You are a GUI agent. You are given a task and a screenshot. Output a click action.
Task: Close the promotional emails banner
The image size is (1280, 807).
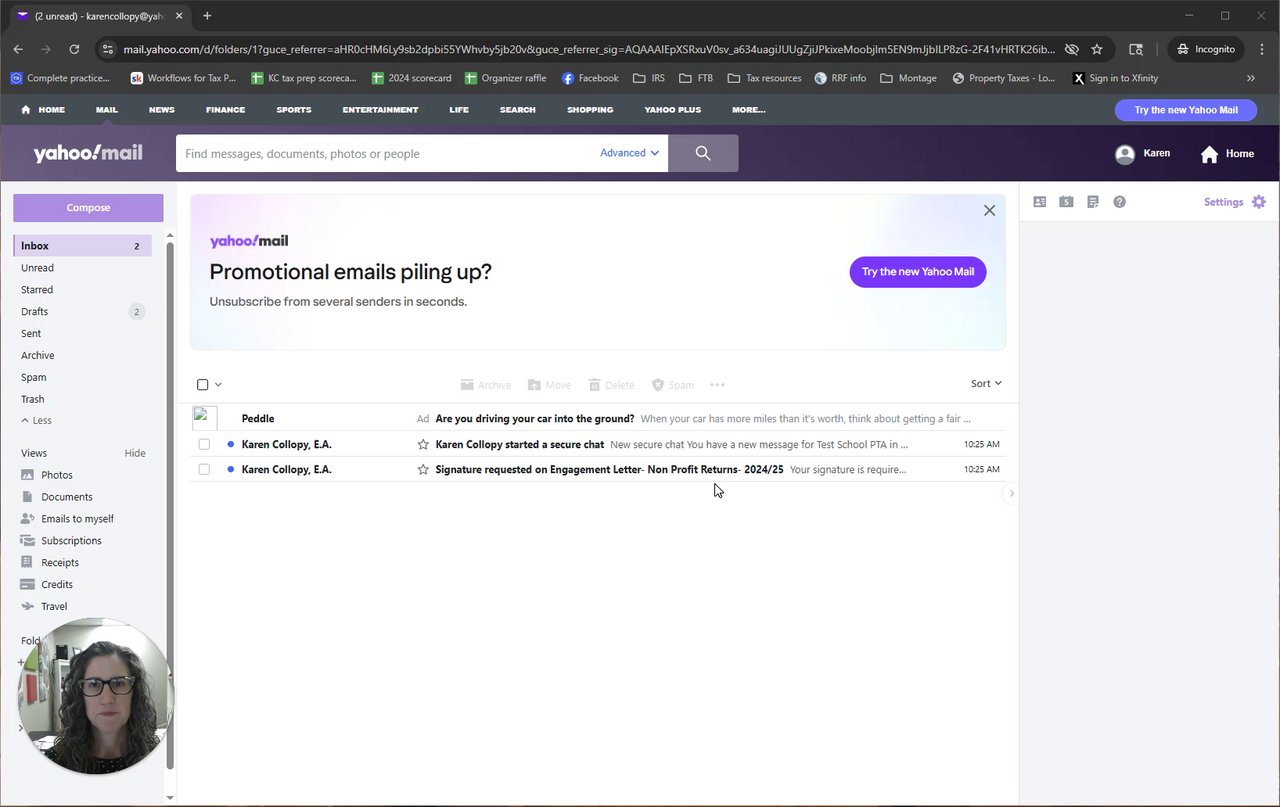click(989, 210)
